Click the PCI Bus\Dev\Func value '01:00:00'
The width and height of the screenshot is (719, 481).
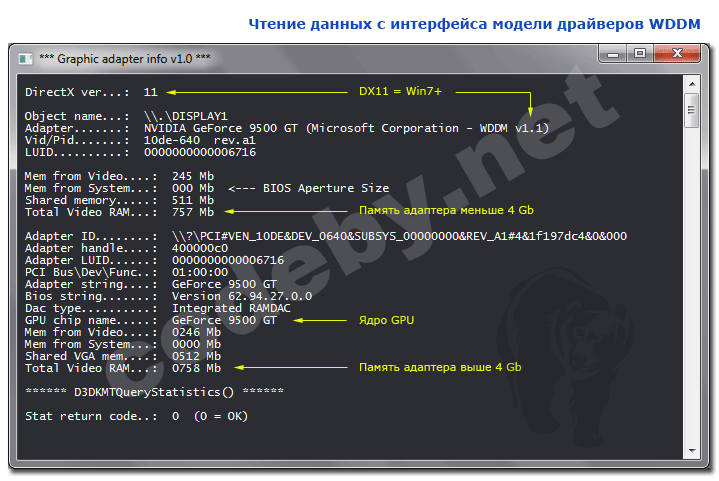200,272
